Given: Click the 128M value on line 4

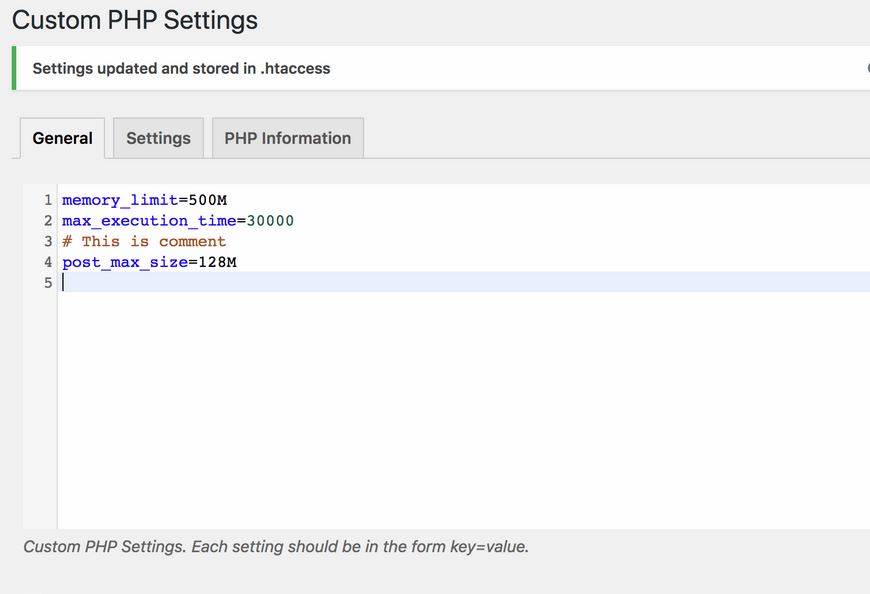Looking at the screenshot, I should (x=218, y=262).
